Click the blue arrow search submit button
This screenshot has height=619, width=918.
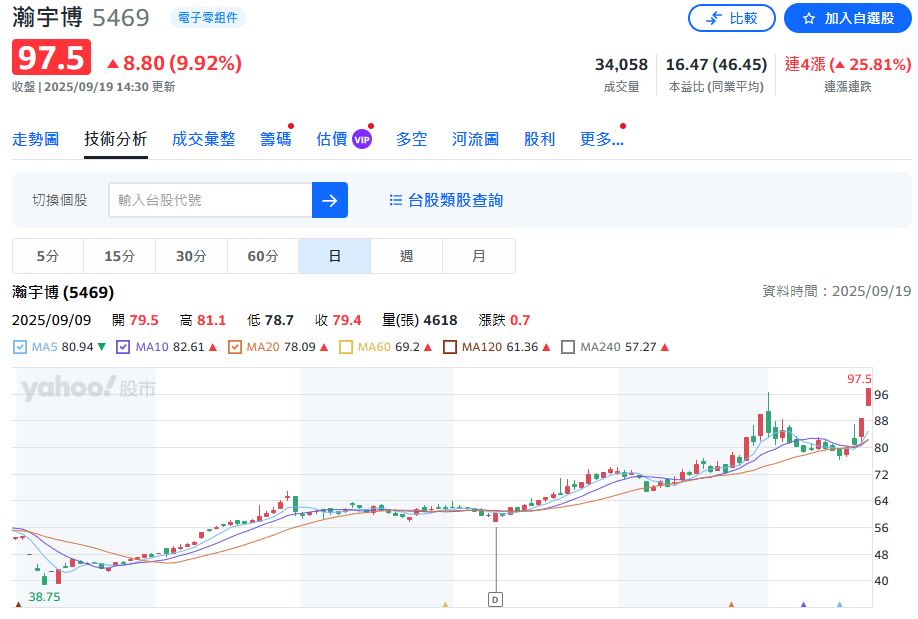[330, 200]
